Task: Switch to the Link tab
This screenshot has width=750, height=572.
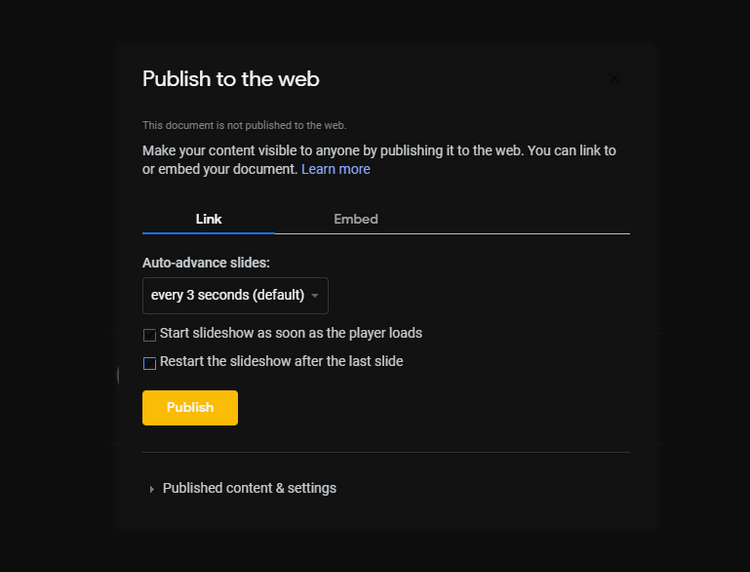Action: pyautogui.click(x=209, y=219)
